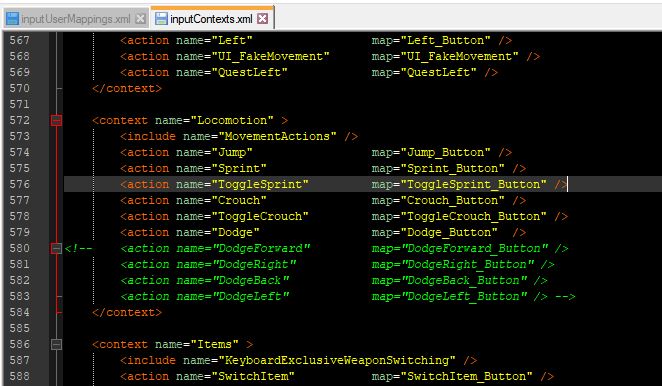Click the "Items" context name
Image resolution: width=662 pixels, height=386 pixels.
214,344
